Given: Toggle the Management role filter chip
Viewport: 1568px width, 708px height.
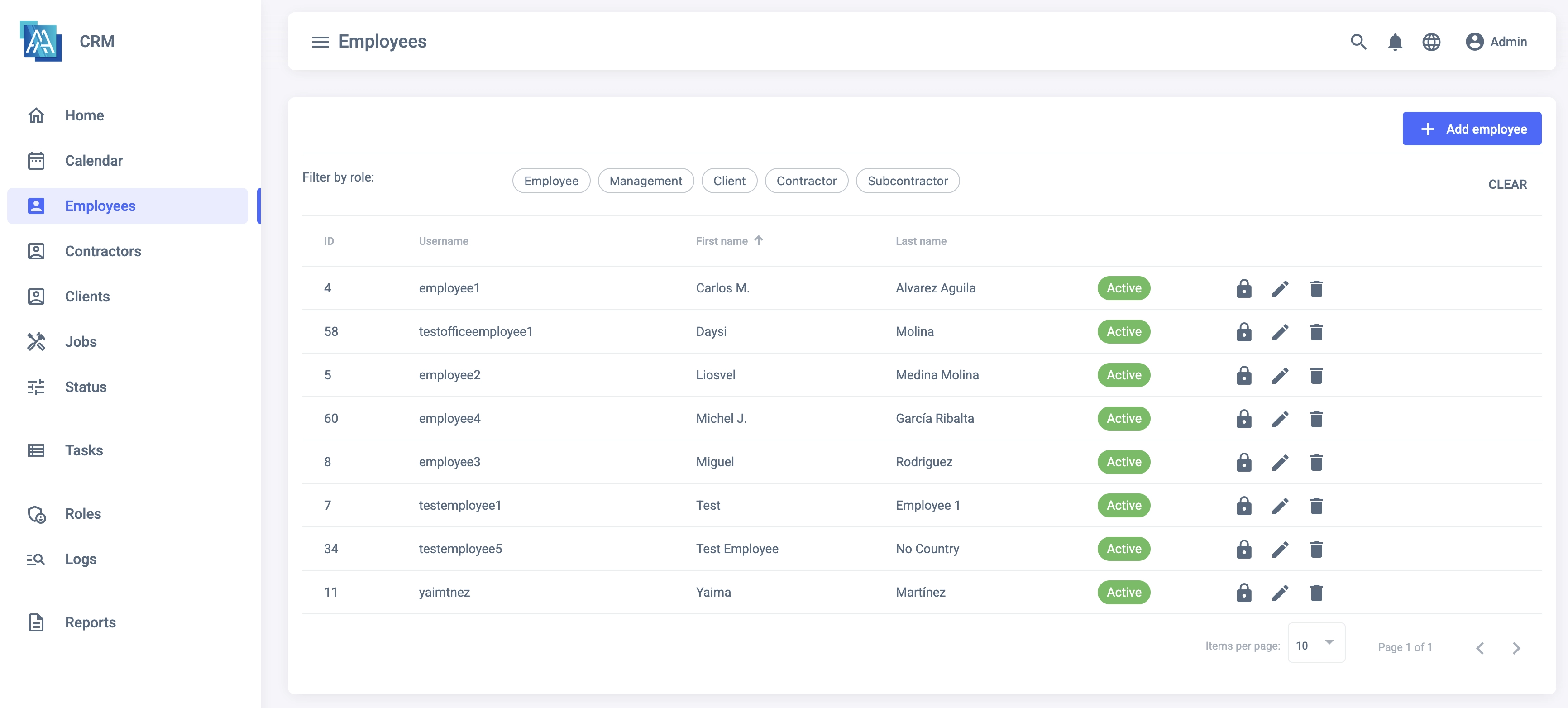Looking at the screenshot, I should click(x=645, y=181).
